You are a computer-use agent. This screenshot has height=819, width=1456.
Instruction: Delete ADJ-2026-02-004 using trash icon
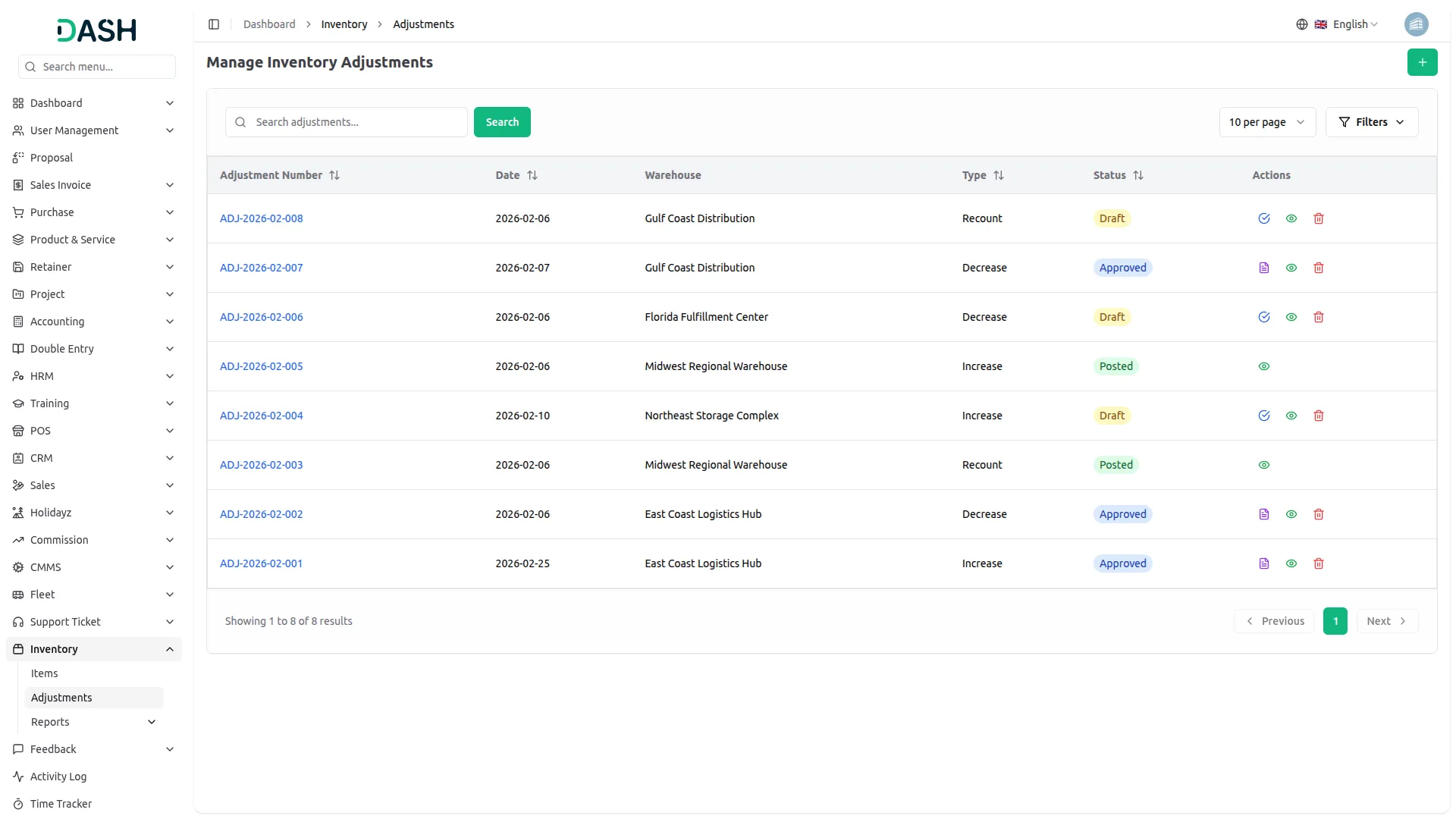1318,416
